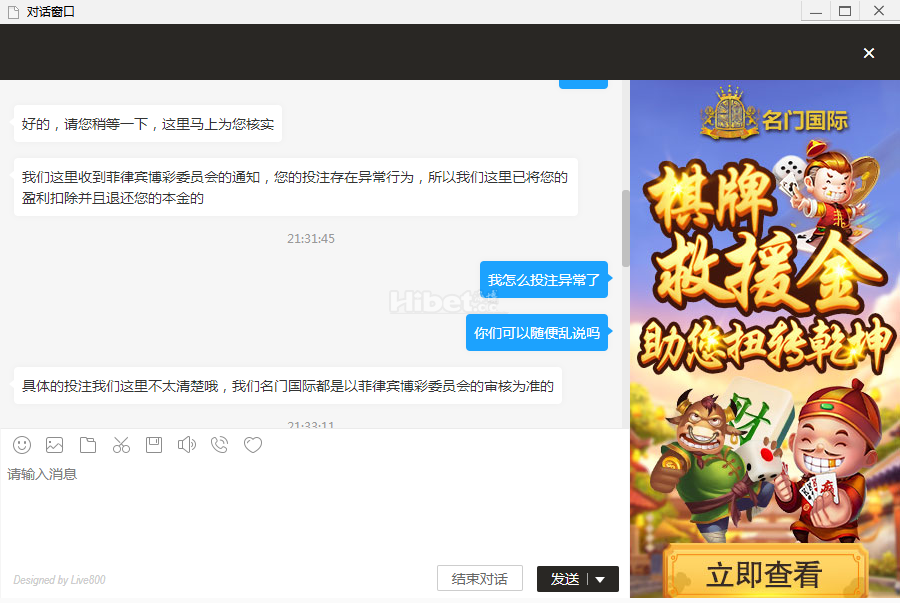Click the 立即查看 banner button

point(764,574)
